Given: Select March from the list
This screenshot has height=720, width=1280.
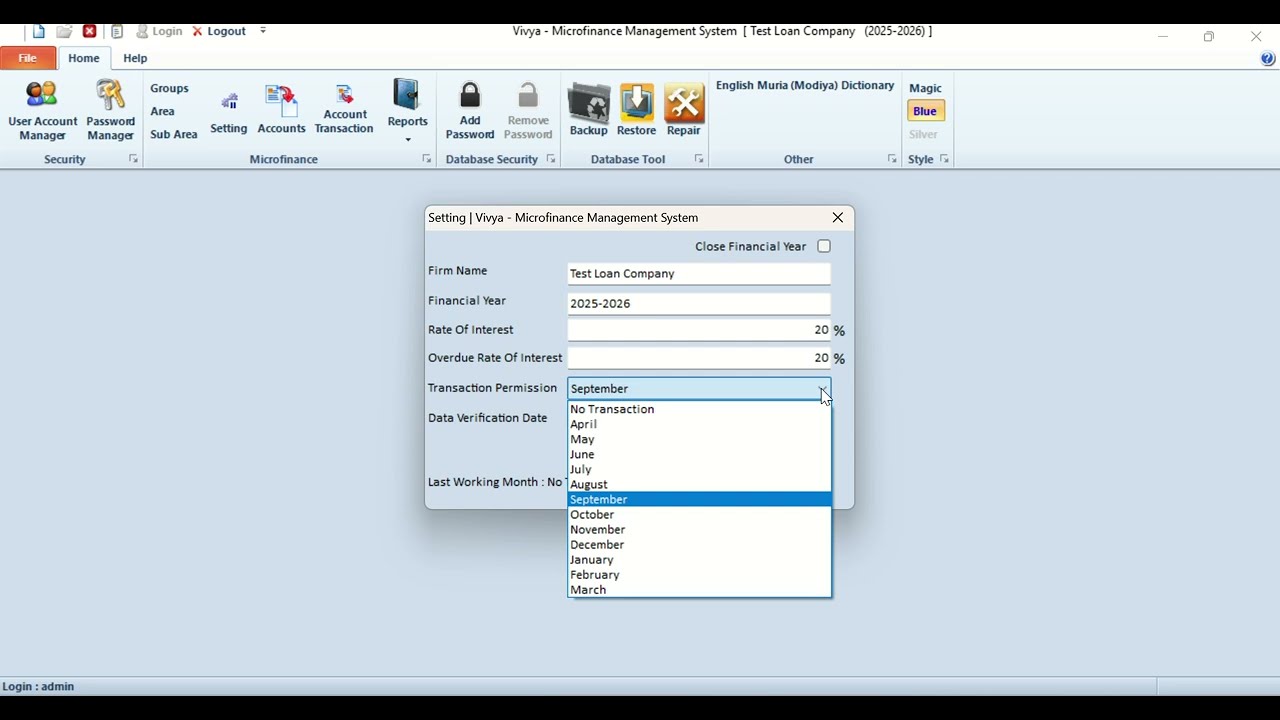Looking at the screenshot, I should (x=699, y=589).
